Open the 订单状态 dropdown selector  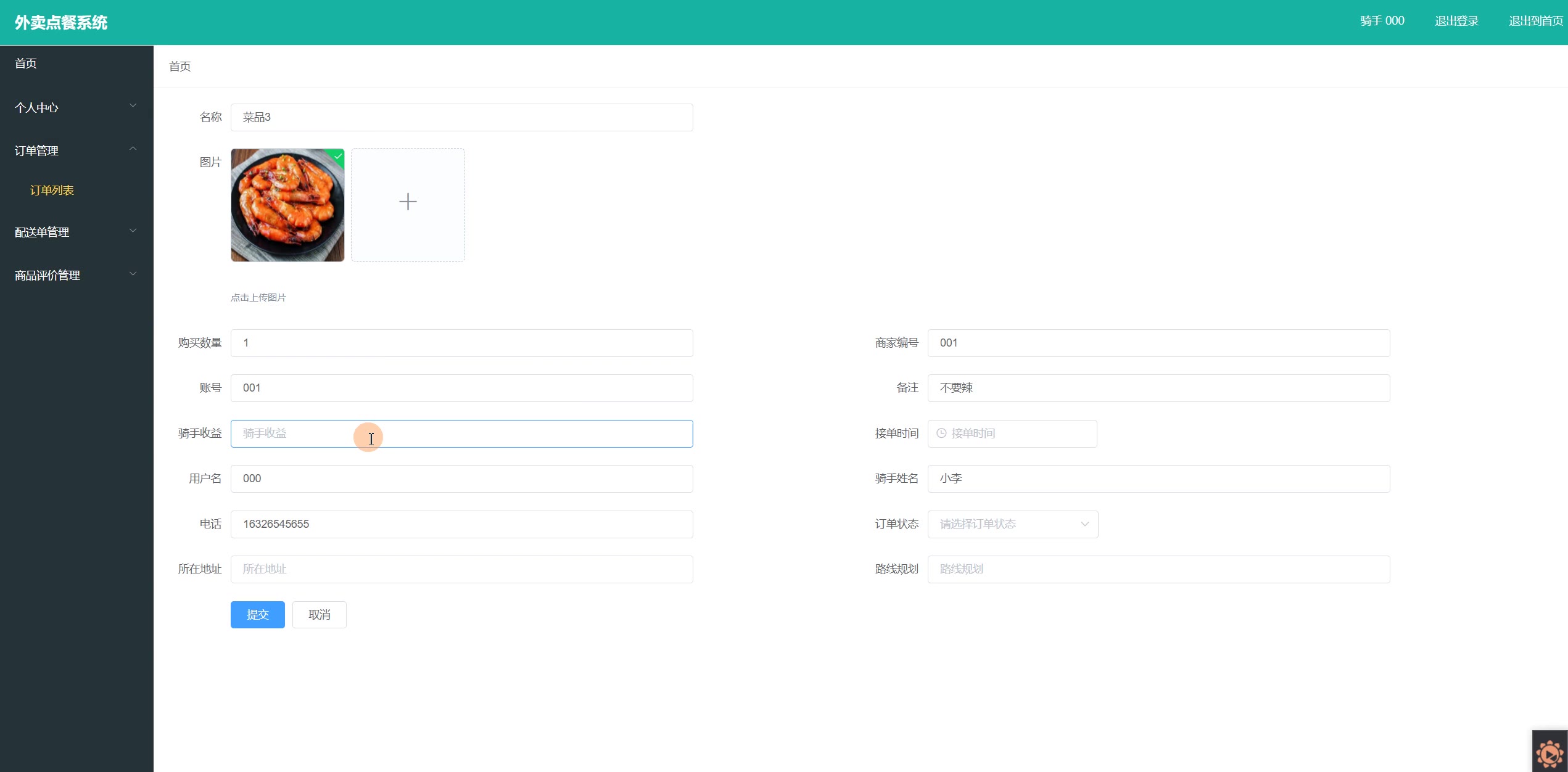[1012, 524]
